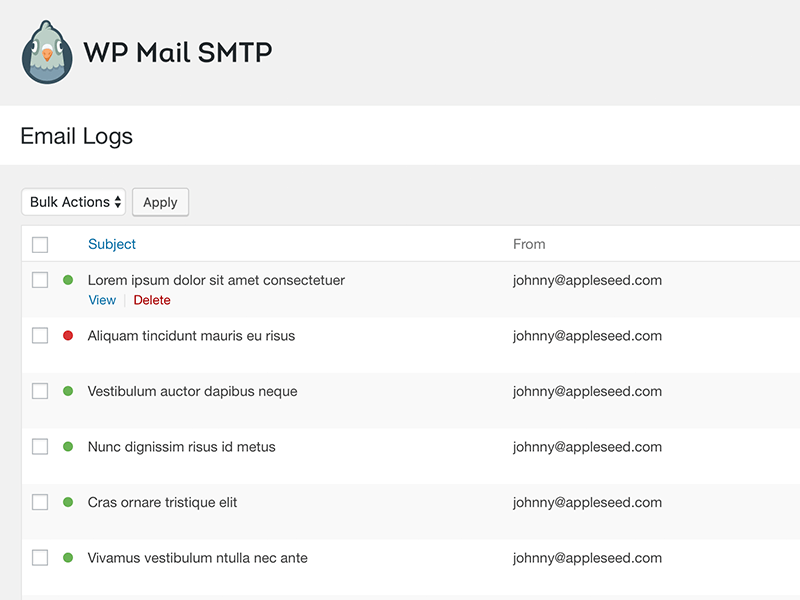
Task: Click green status dot for Nunc dignissim email
Action: click(x=68, y=447)
